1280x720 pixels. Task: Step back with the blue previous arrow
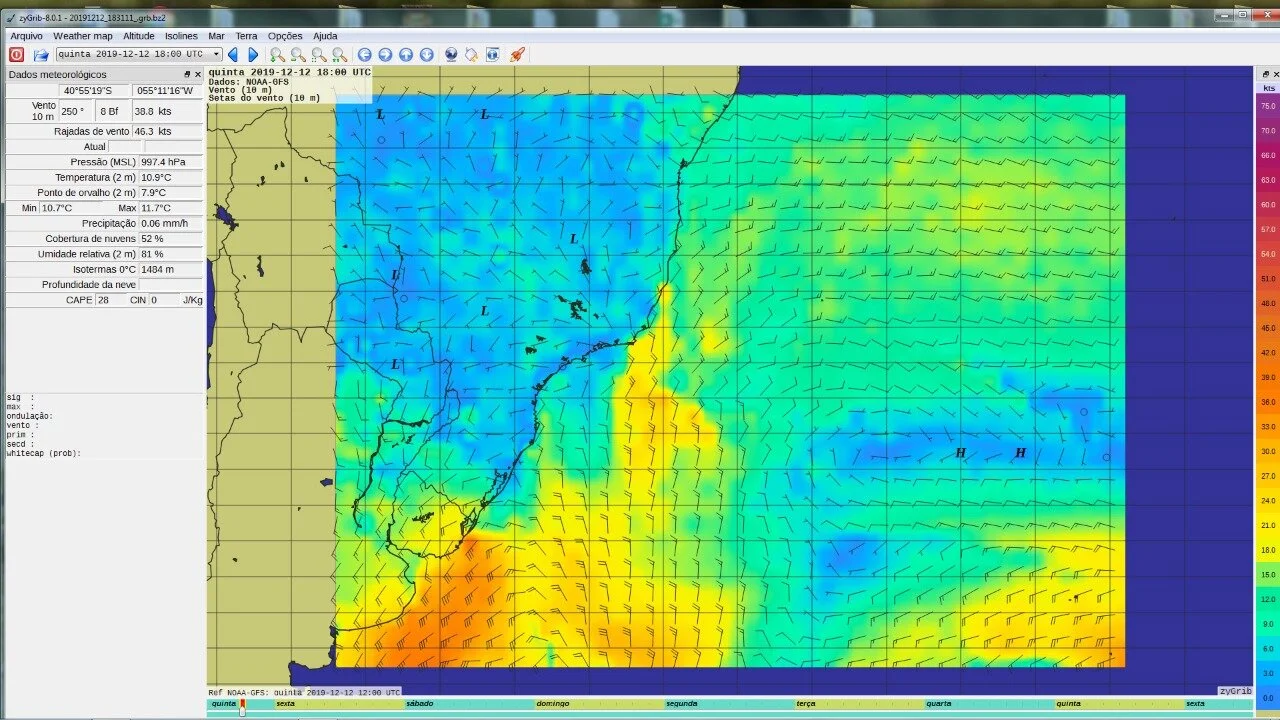[232, 54]
